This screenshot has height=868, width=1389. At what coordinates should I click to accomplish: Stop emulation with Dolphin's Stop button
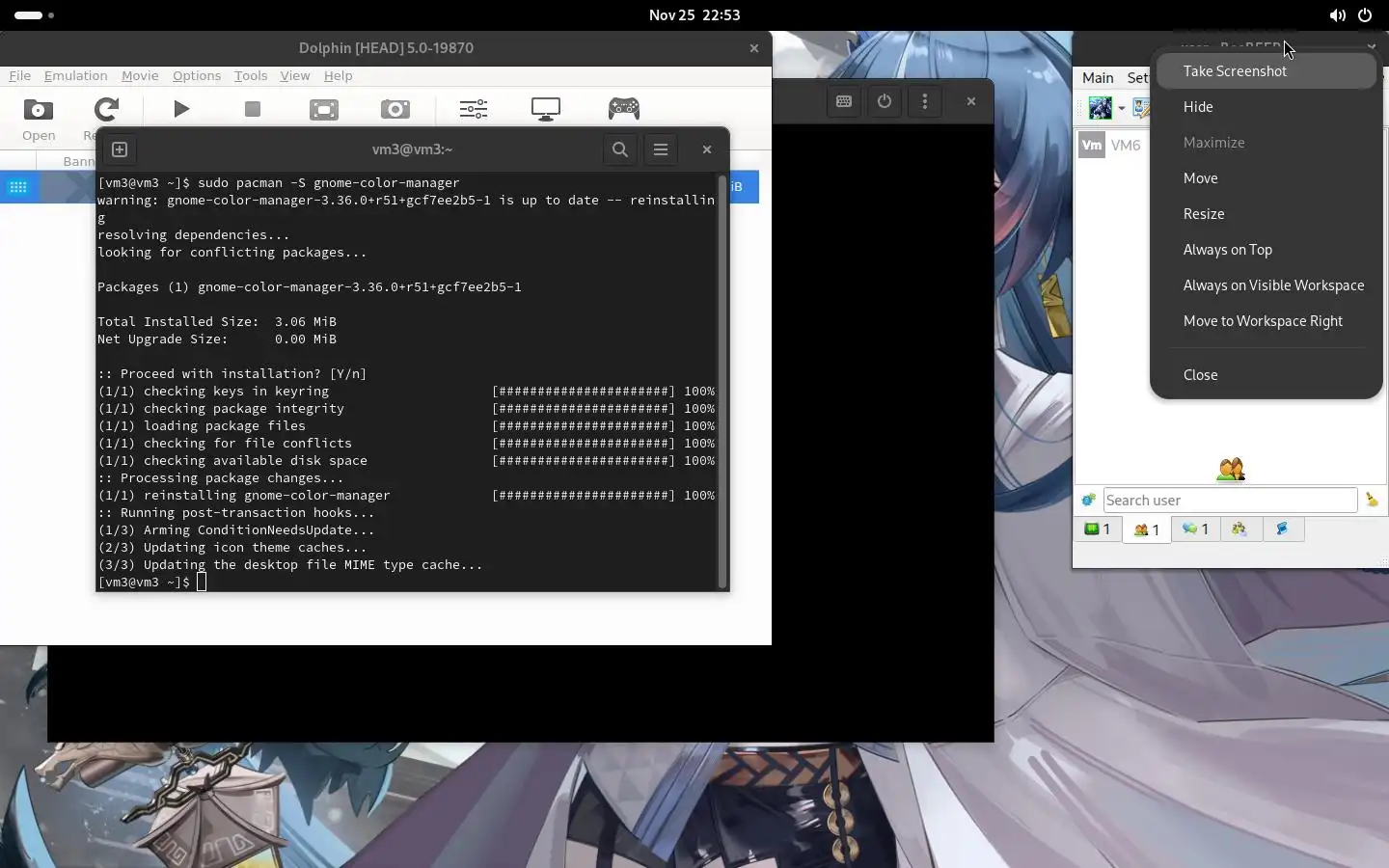(253, 109)
